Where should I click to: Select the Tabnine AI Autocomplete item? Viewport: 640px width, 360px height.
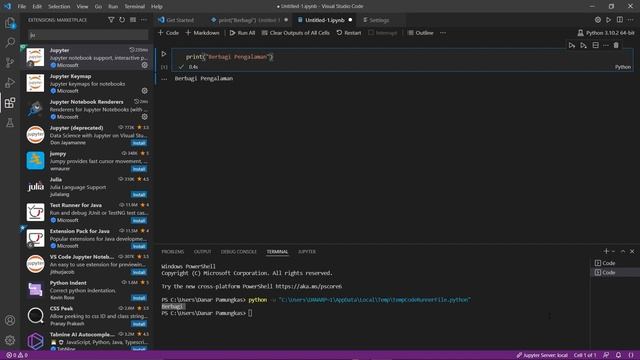[87, 340]
